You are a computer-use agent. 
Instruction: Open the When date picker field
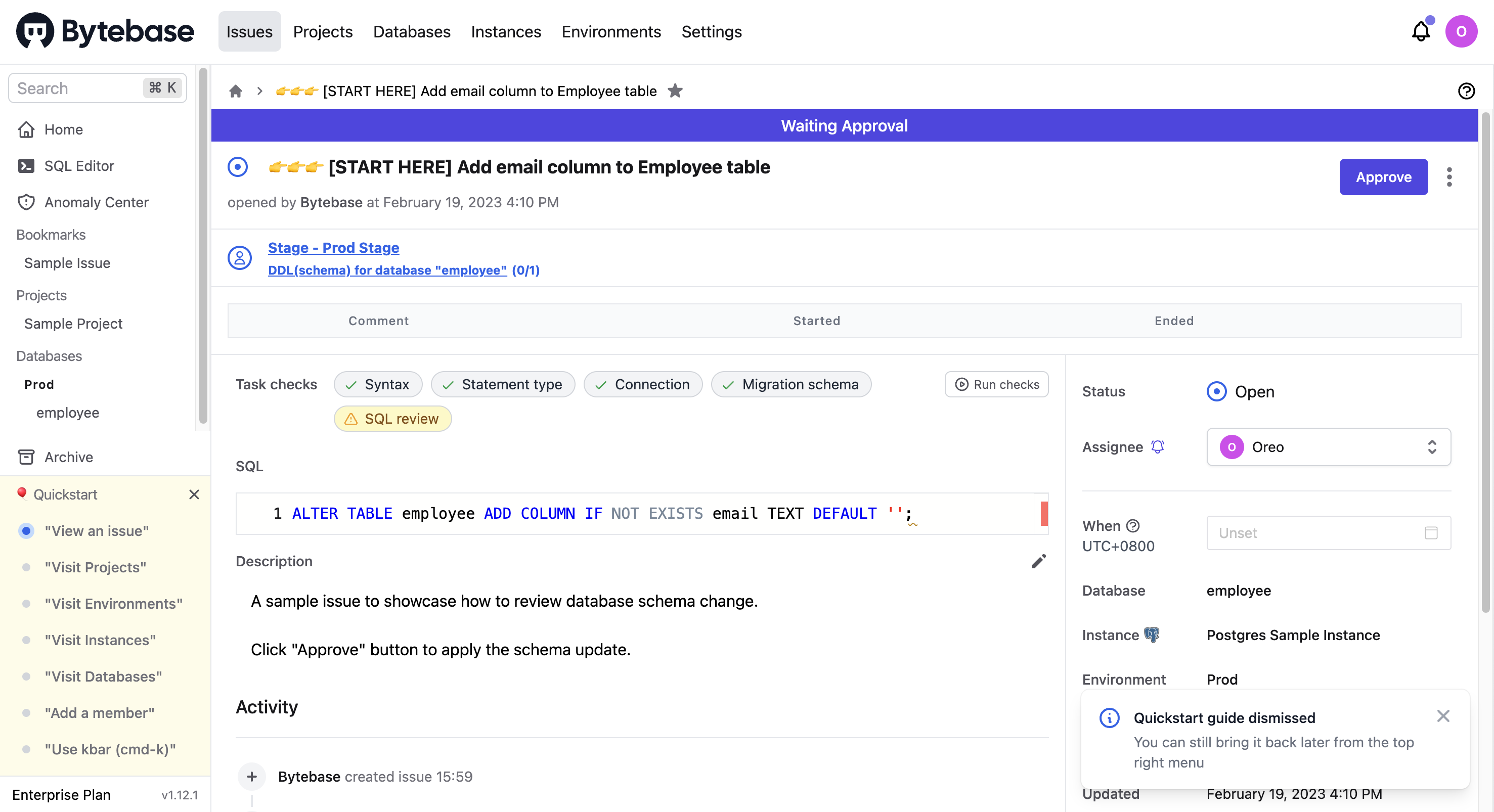pos(1328,532)
